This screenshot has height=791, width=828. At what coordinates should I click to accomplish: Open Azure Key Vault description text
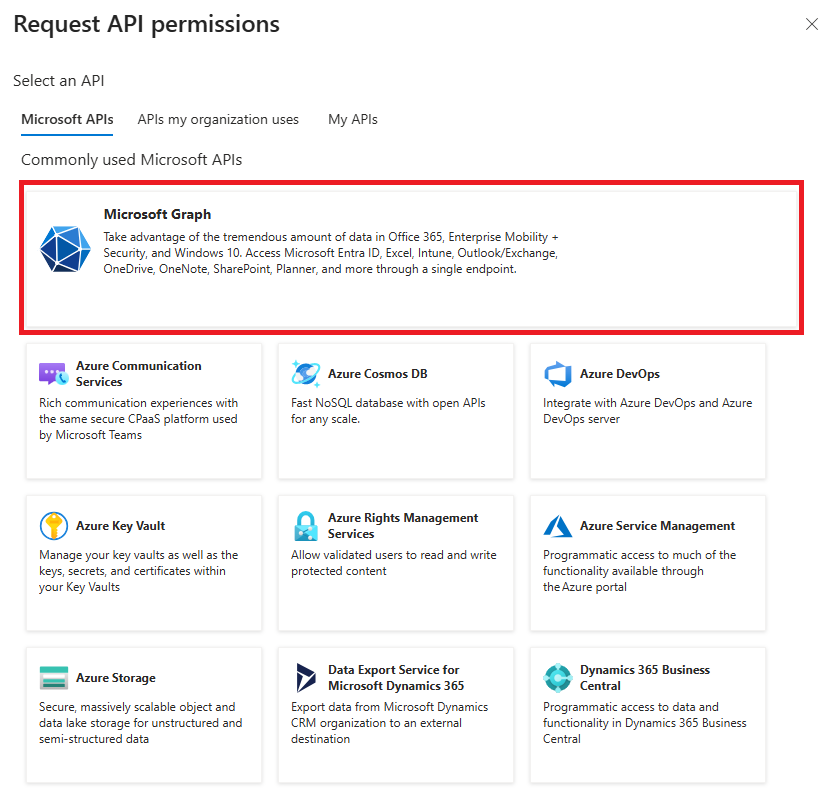[x=138, y=571]
